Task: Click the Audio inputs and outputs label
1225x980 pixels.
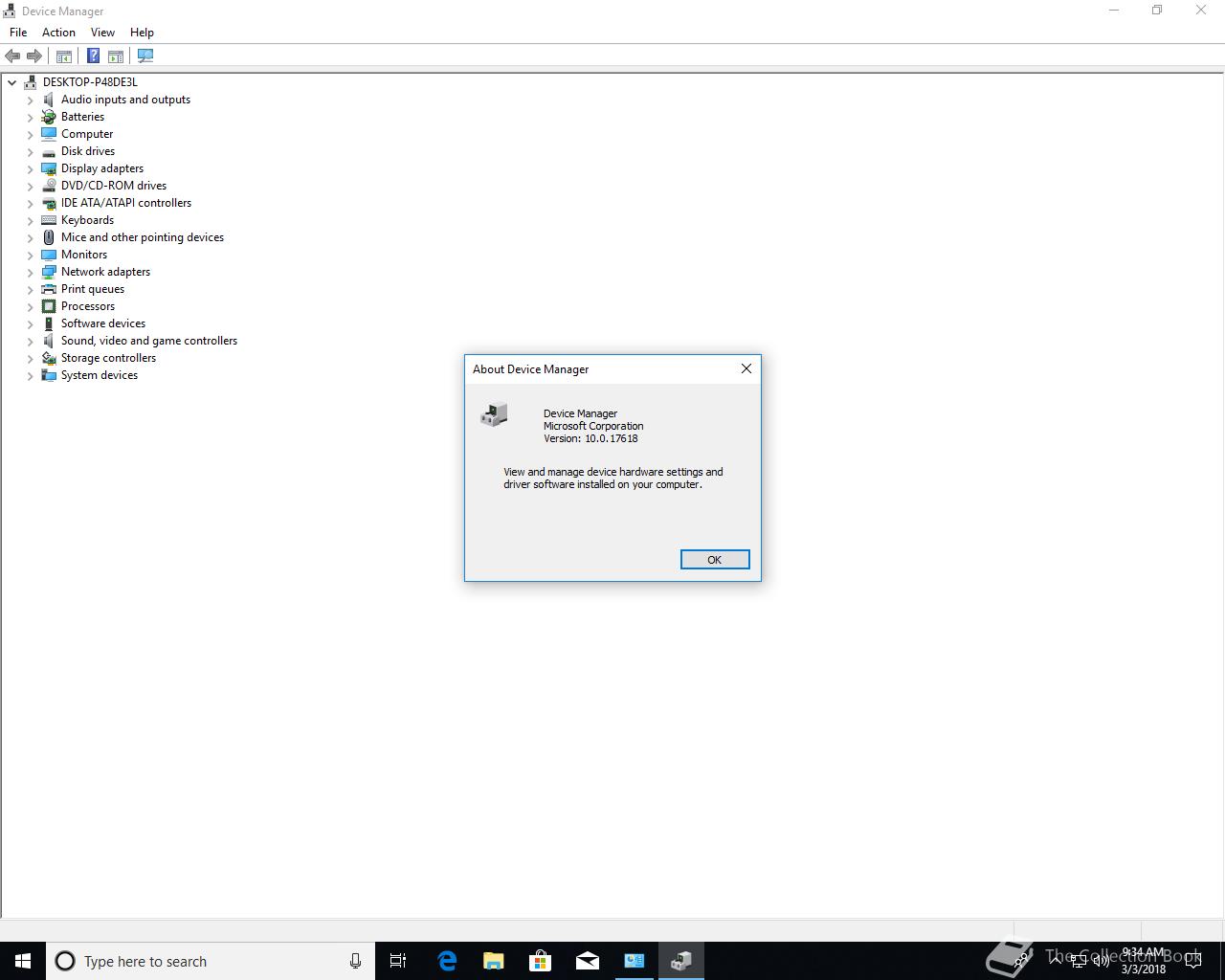Action: [x=125, y=100]
